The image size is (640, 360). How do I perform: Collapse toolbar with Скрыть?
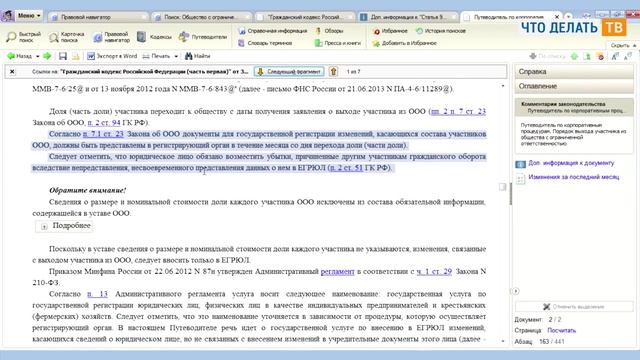click(x=623, y=45)
